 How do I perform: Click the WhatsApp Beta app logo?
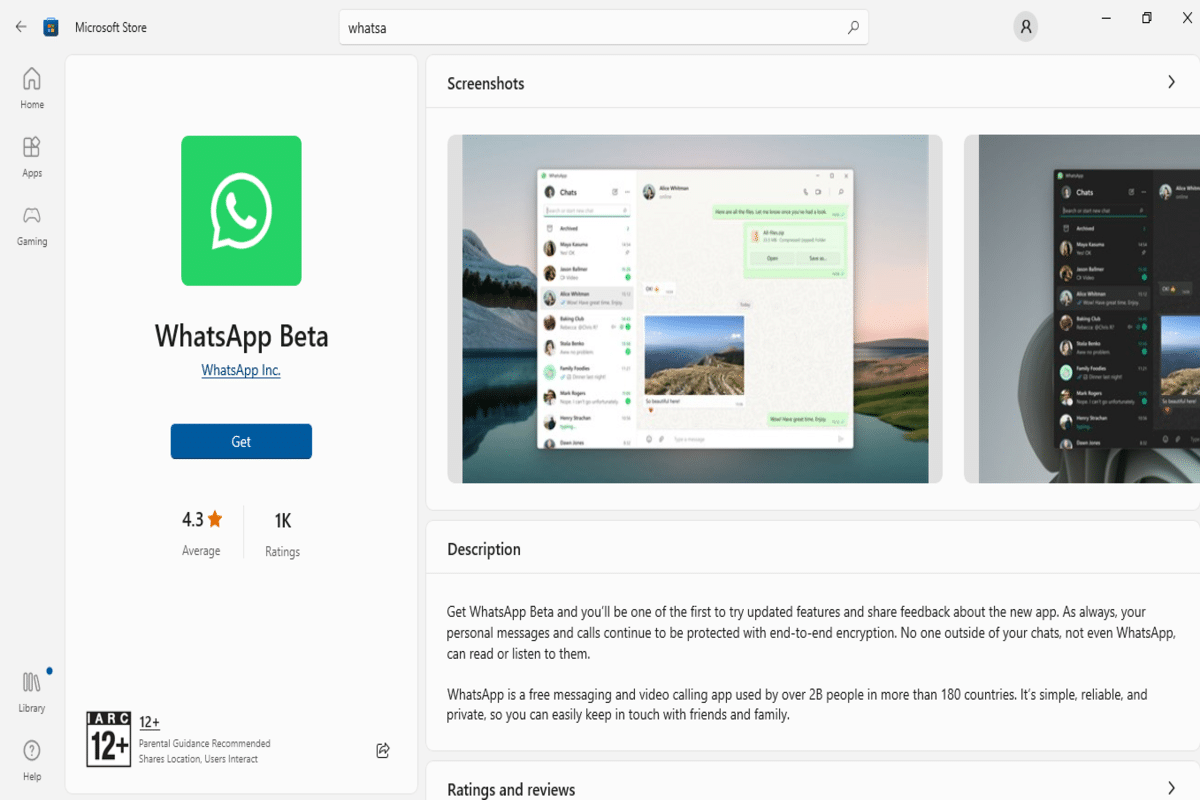(241, 211)
